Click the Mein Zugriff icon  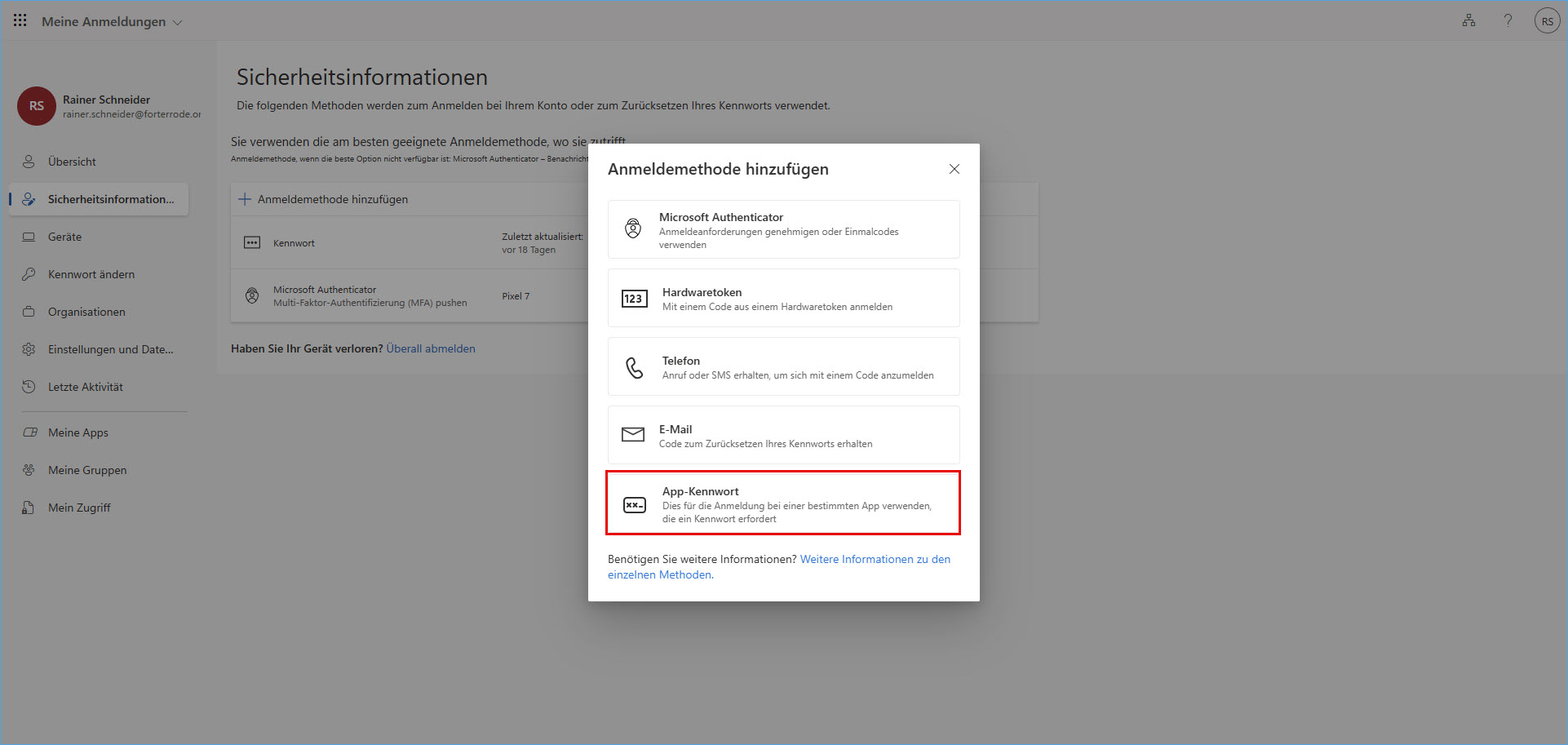coord(29,508)
